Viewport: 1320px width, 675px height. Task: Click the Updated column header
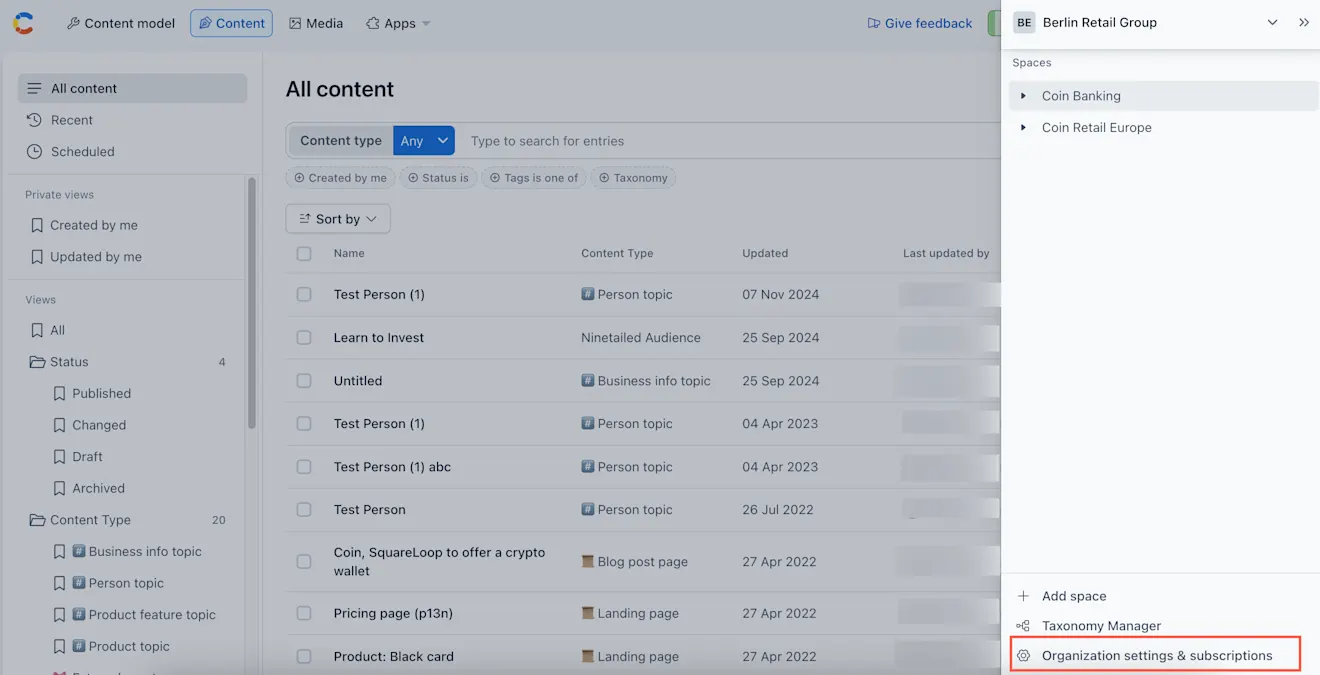coord(765,254)
